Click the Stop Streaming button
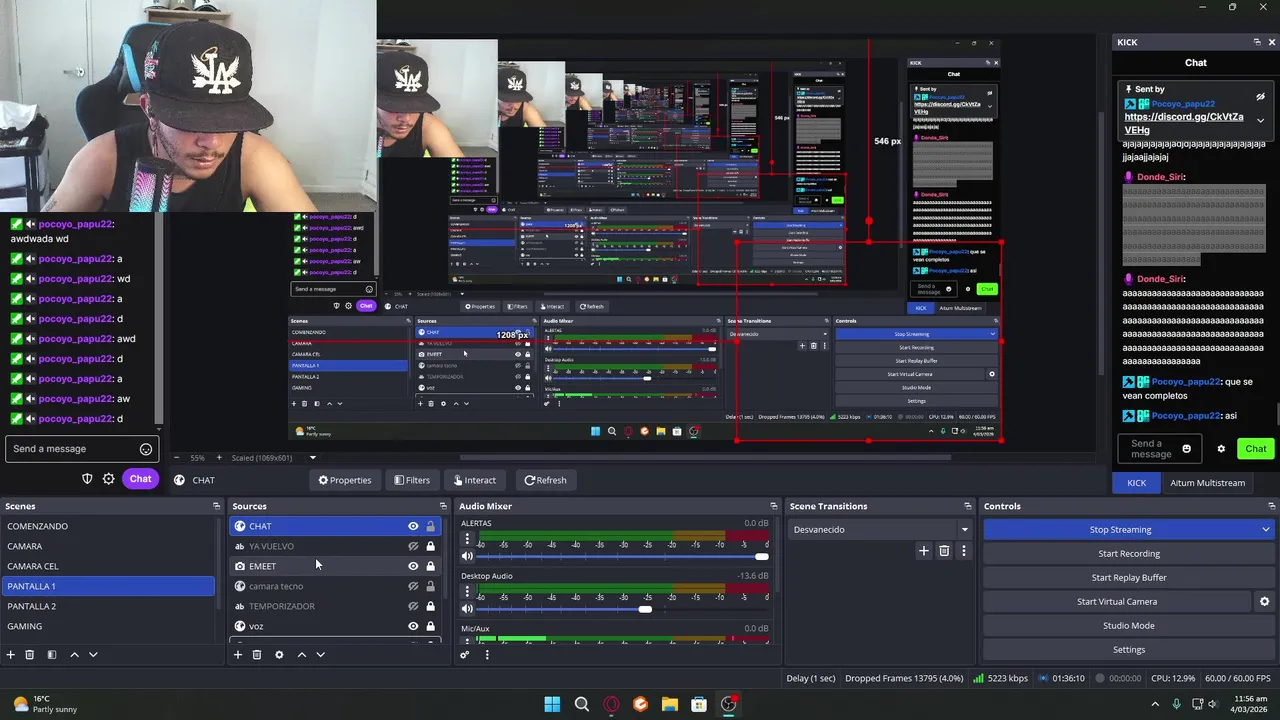The height and width of the screenshot is (720, 1280). [1120, 530]
